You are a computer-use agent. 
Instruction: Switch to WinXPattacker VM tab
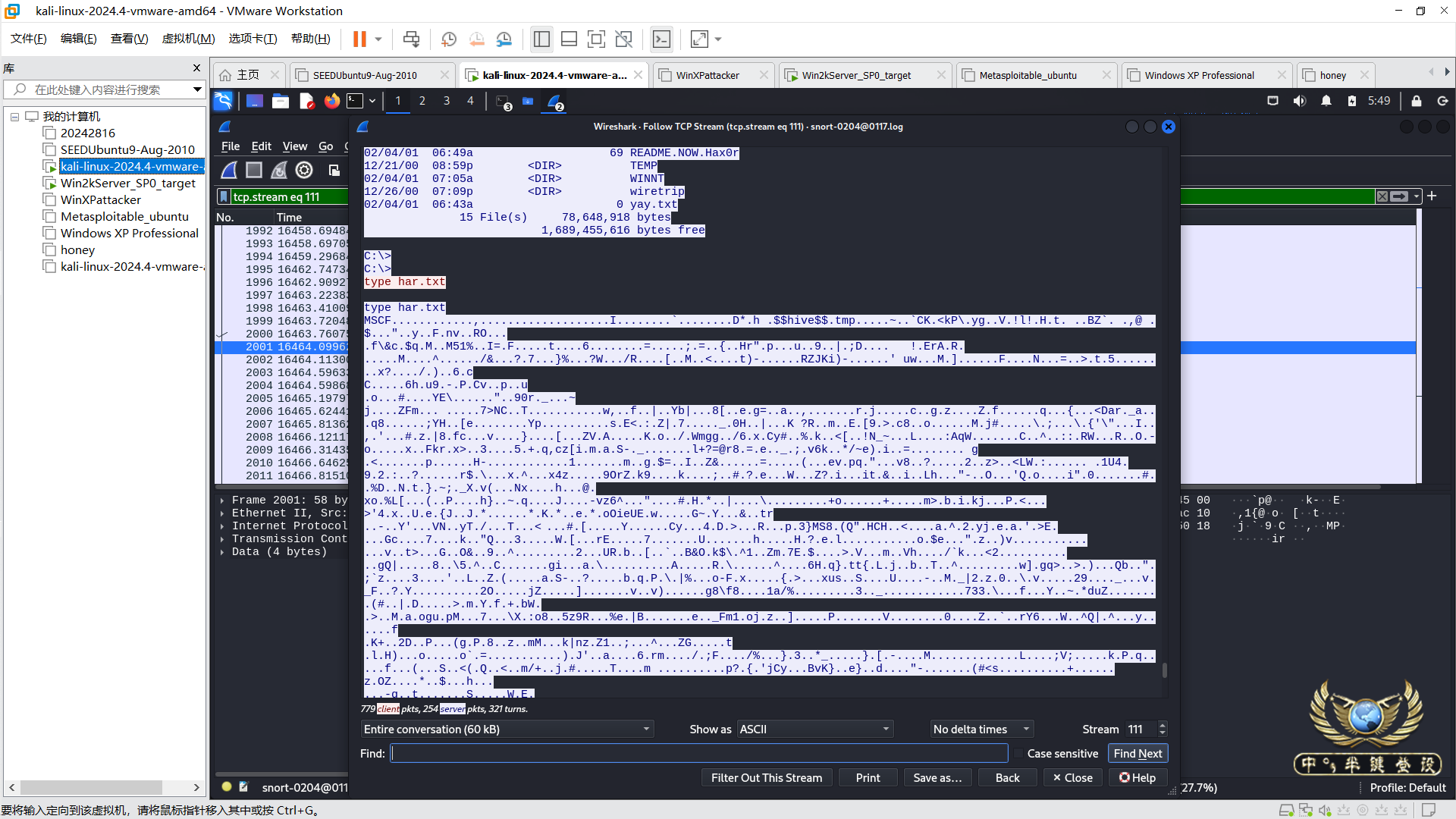click(x=707, y=75)
